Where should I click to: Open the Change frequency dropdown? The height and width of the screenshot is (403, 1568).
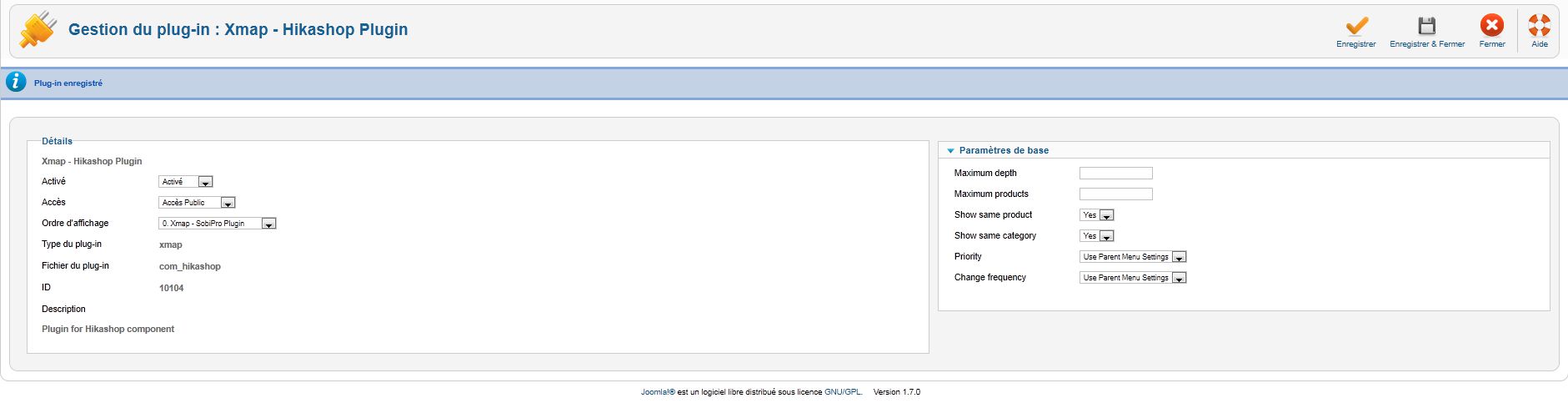(x=1133, y=277)
